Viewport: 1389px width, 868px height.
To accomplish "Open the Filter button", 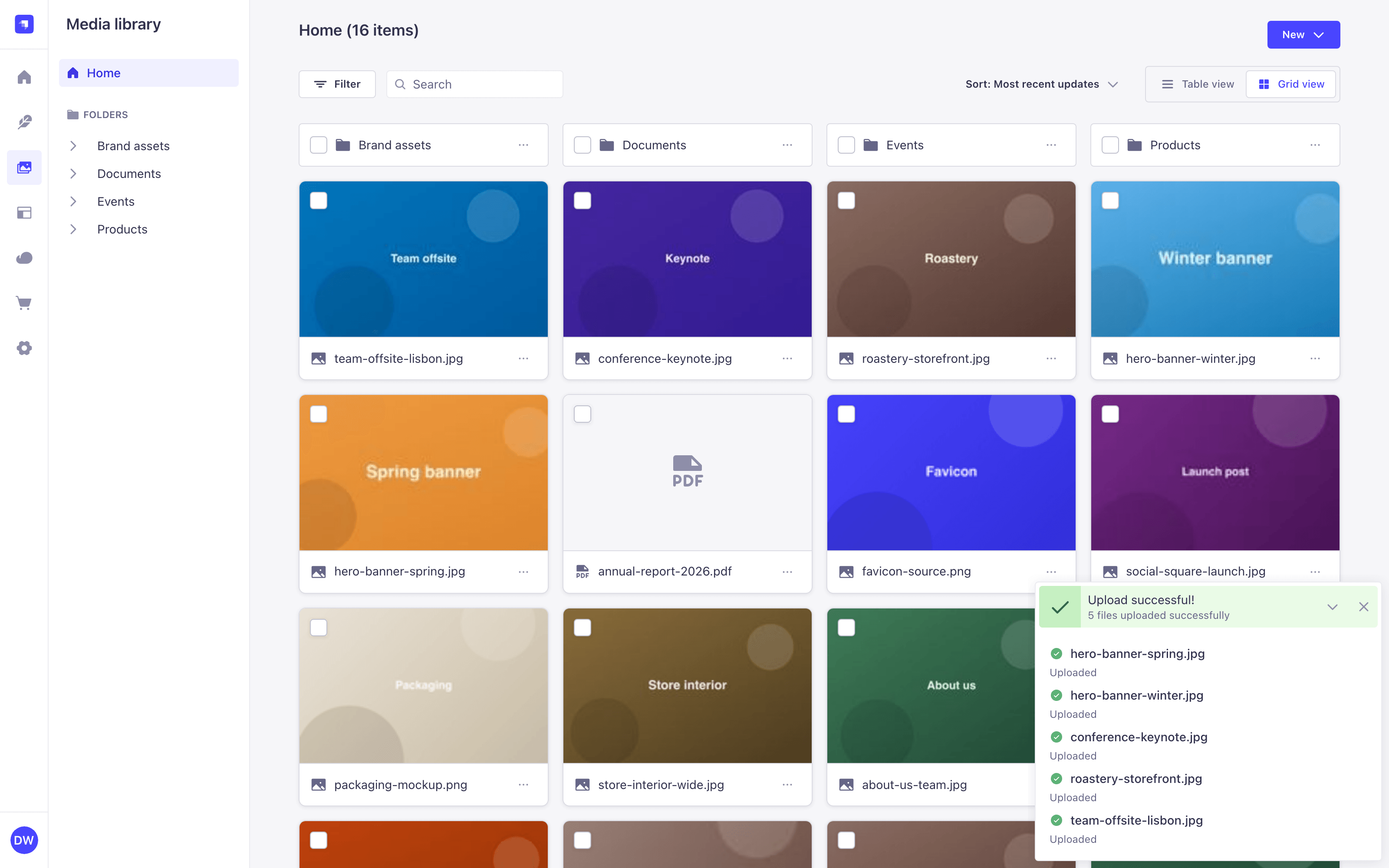I will [x=338, y=84].
